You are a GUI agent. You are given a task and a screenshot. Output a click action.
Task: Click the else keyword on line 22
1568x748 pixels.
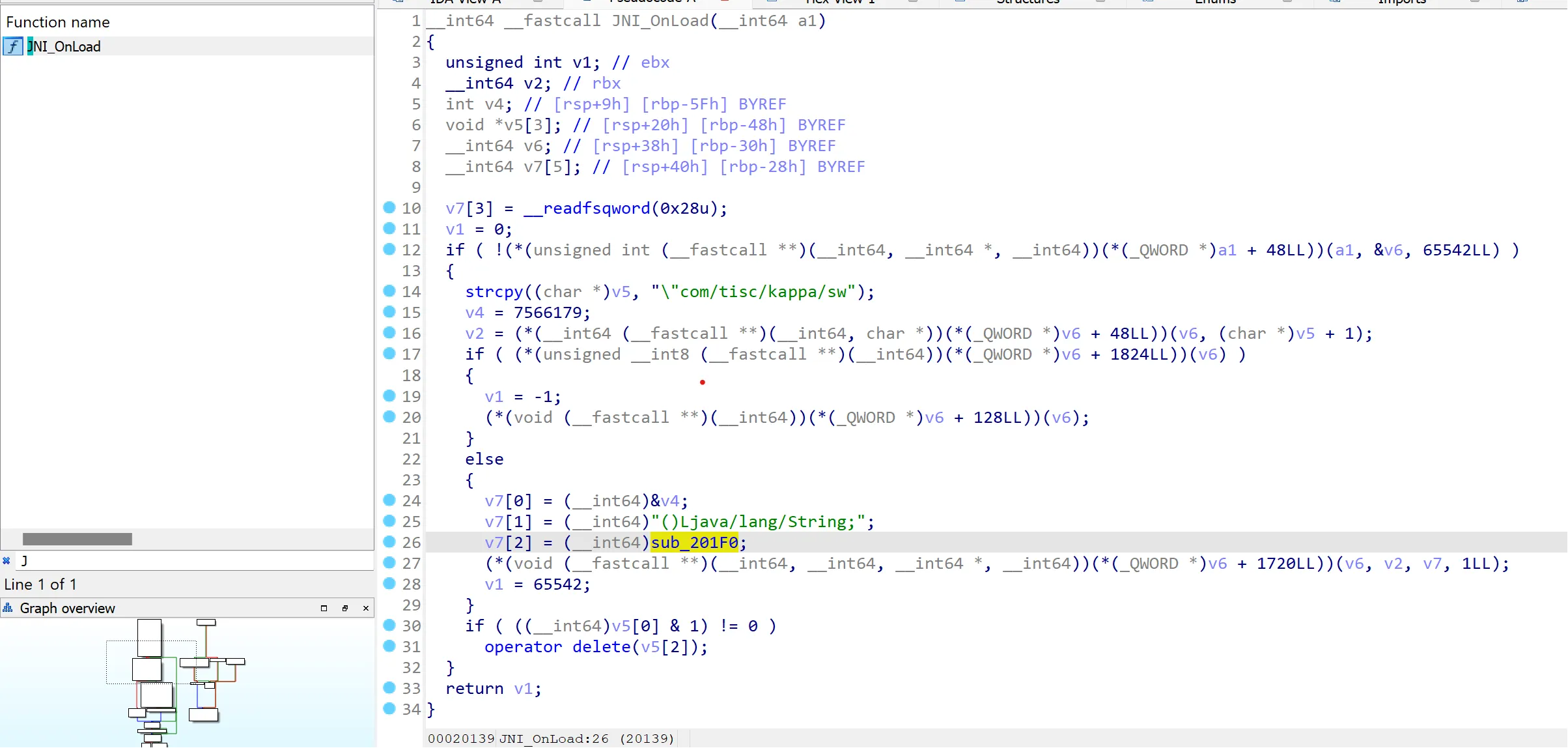[484, 459]
